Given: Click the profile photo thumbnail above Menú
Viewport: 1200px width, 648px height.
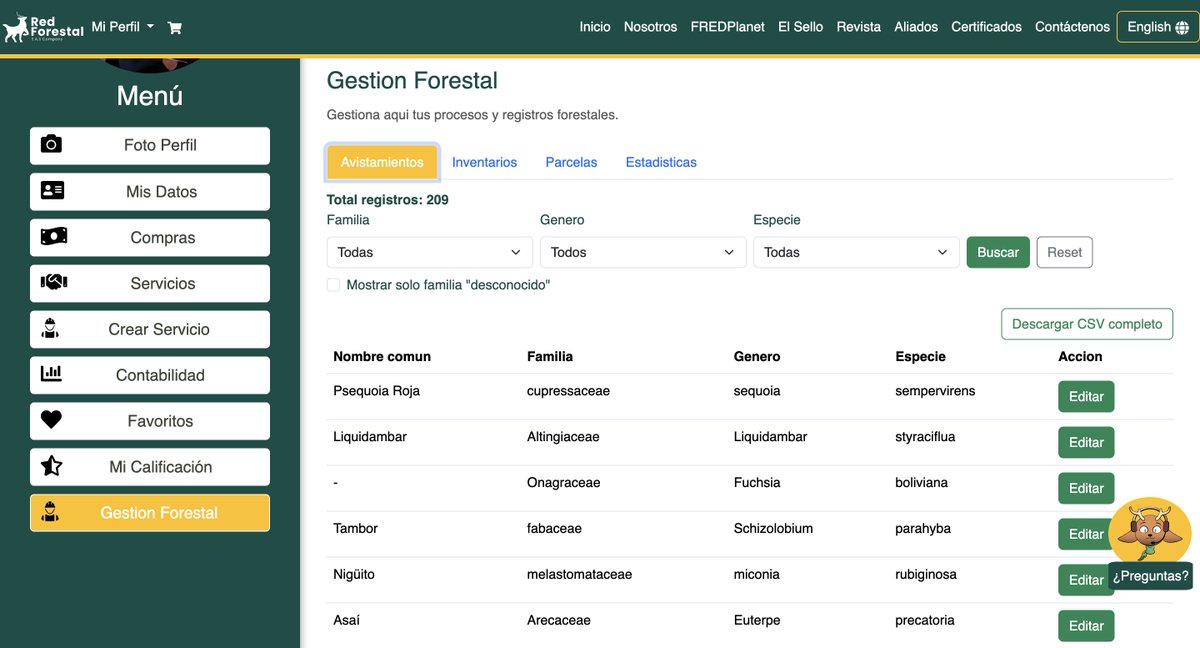Looking at the screenshot, I should coord(150,65).
